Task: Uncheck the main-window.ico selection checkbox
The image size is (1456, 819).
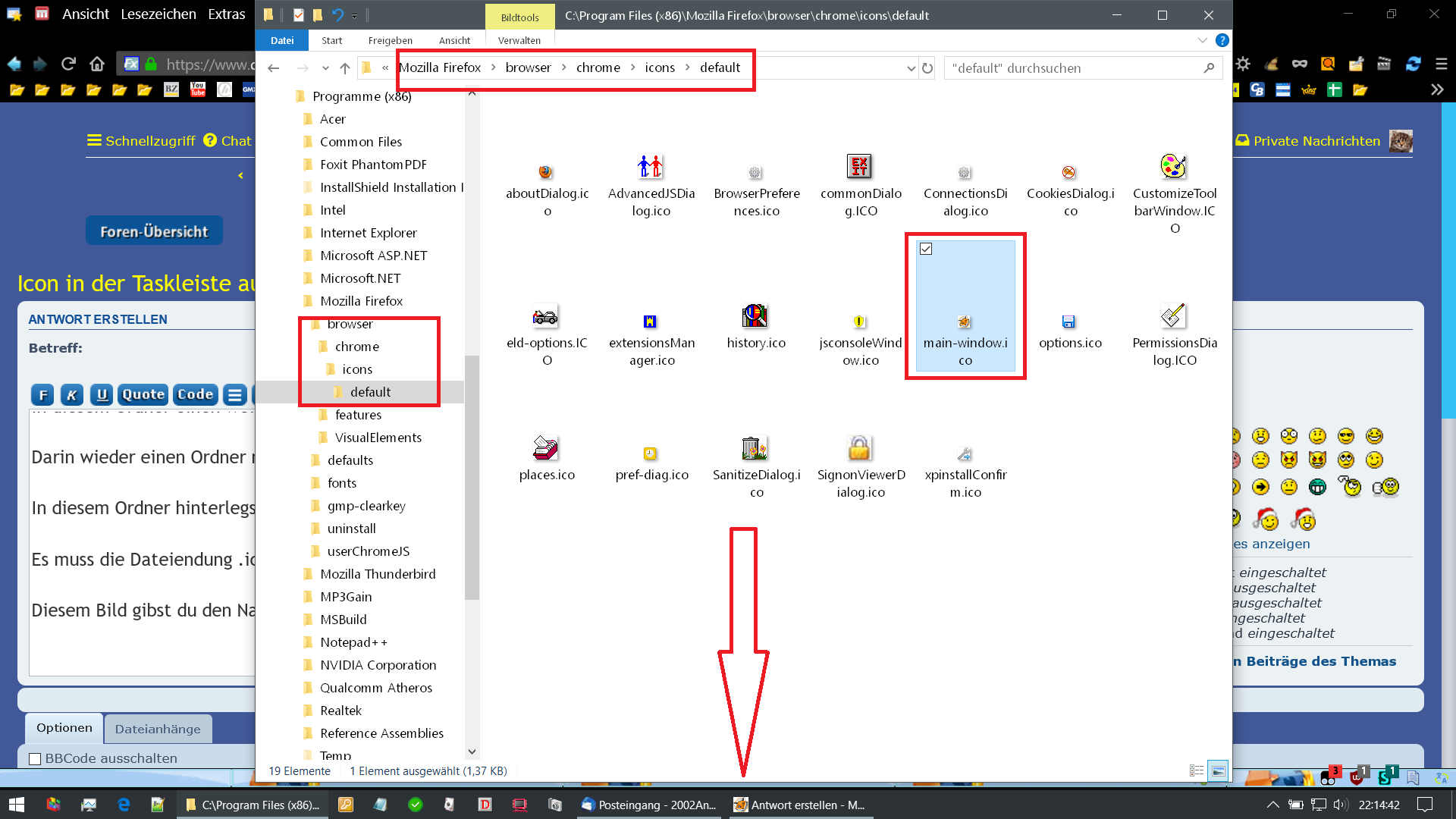Action: [926, 249]
